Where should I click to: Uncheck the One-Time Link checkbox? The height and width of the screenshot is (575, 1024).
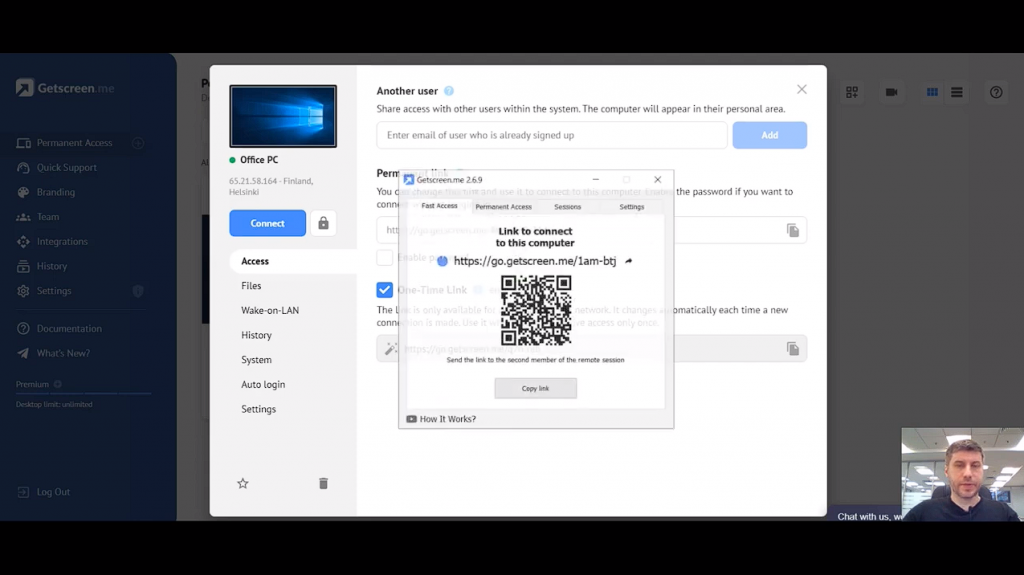pyautogui.click(x=385, y=290)
